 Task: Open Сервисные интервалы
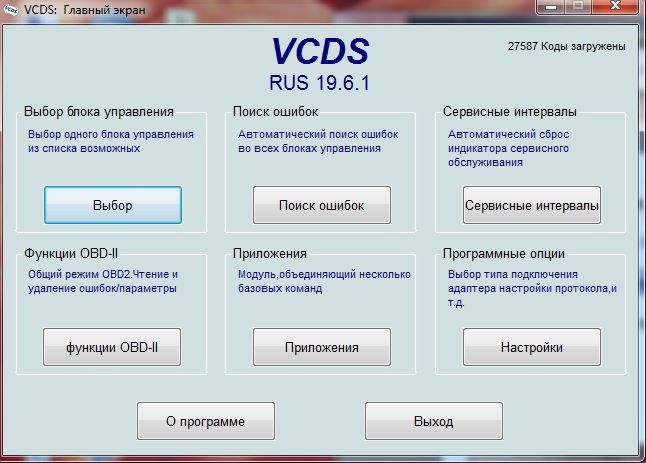[x=531, y=205]
